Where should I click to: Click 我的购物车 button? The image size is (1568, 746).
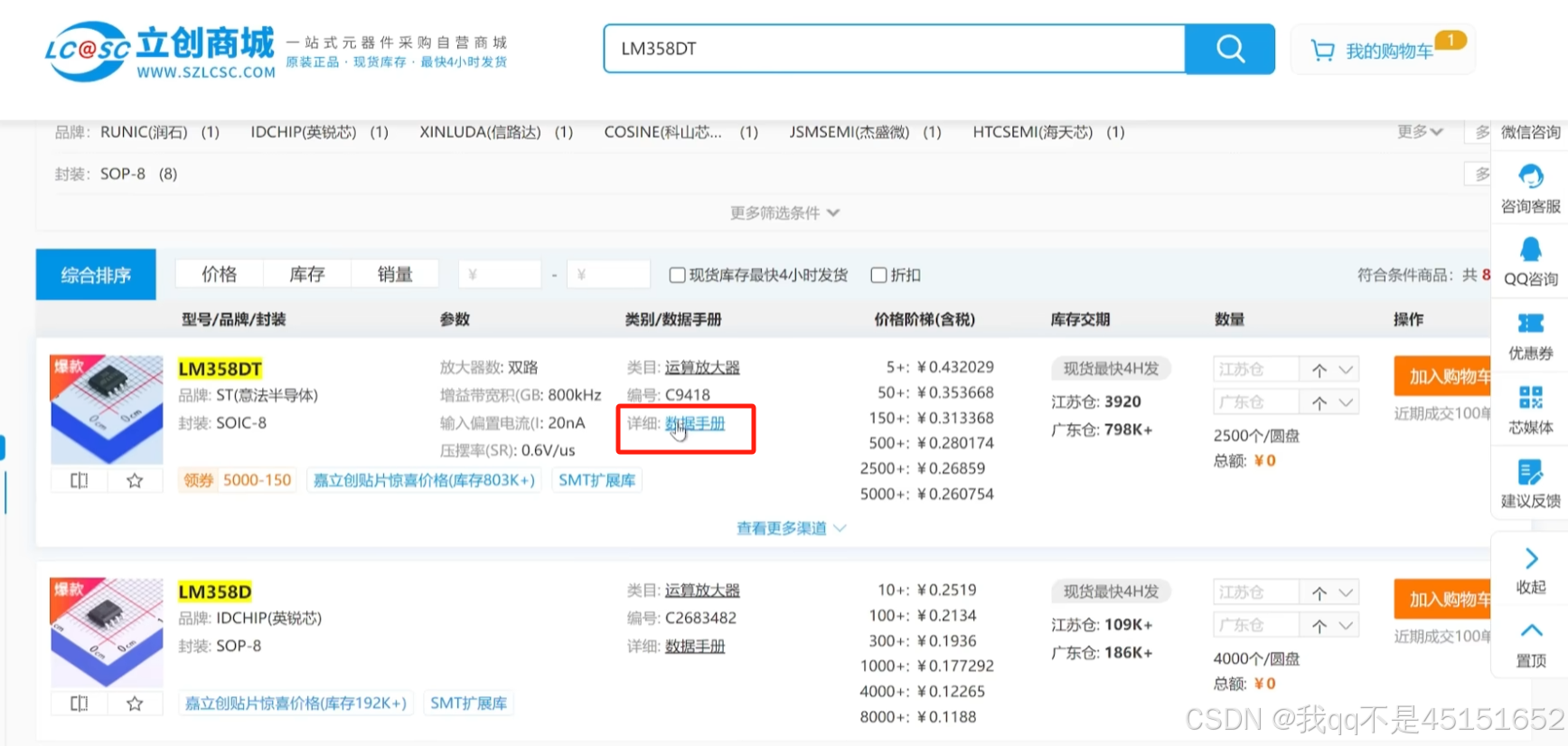pos(1384,50)
